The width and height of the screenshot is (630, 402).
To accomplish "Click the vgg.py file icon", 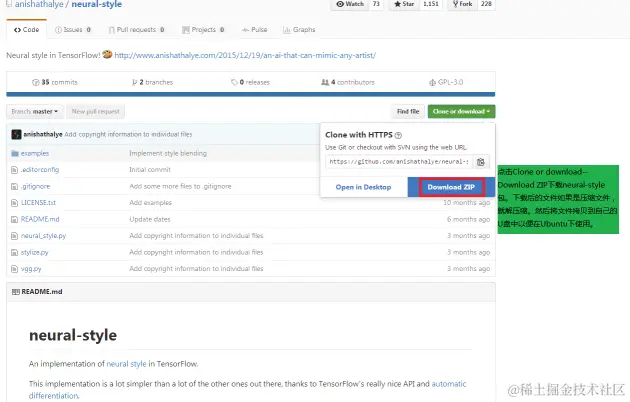I will [x=14, y=269].
